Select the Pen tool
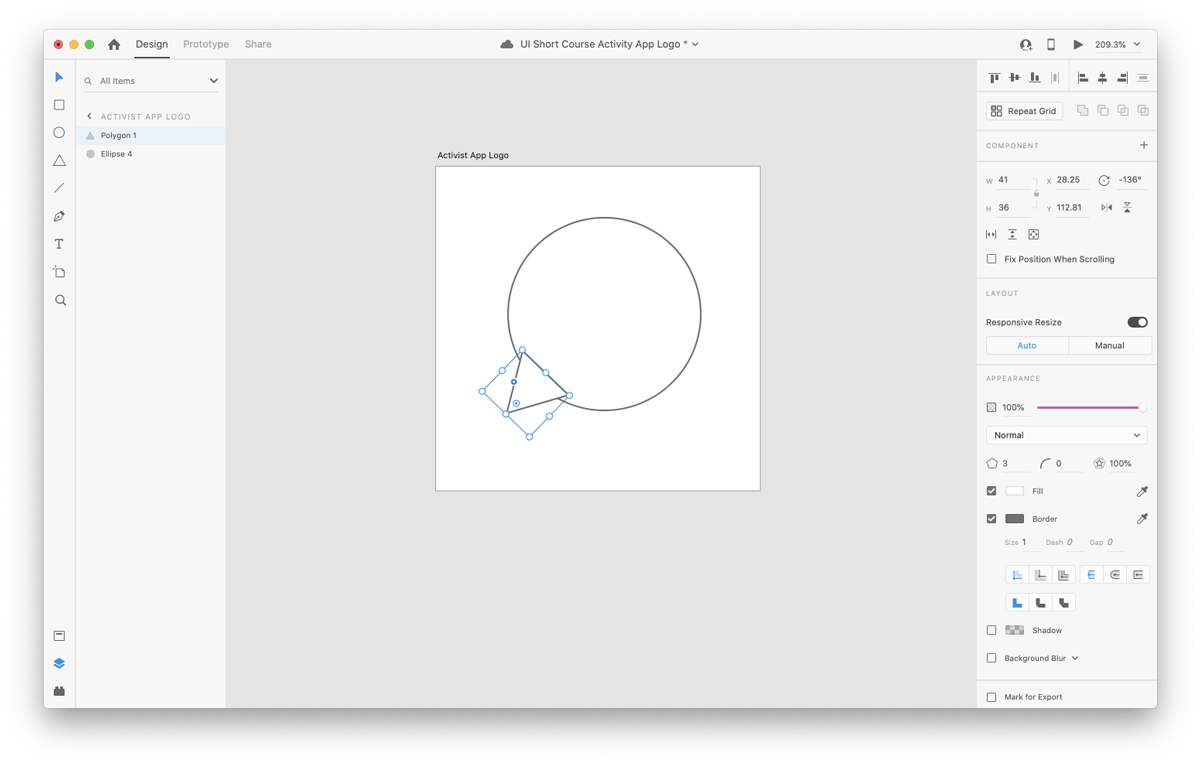The image size is (1200, 765). coord(59,216)
